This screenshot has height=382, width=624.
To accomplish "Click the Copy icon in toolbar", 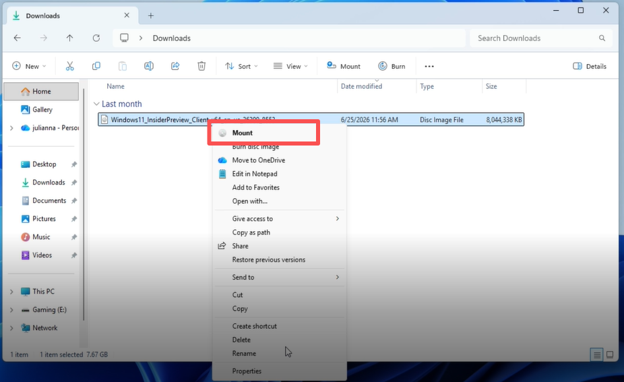I will 96,66.
